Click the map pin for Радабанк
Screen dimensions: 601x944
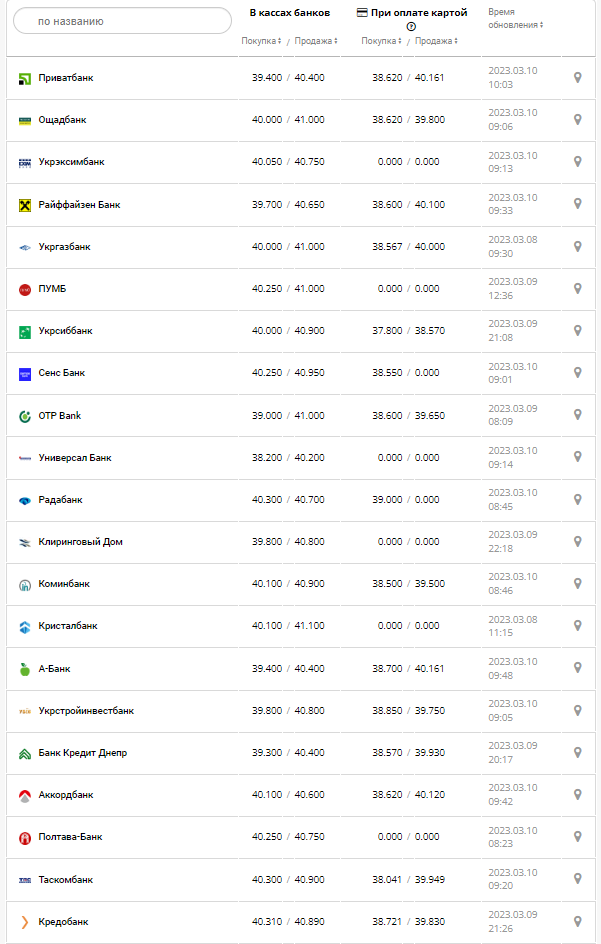coord(577,500)
